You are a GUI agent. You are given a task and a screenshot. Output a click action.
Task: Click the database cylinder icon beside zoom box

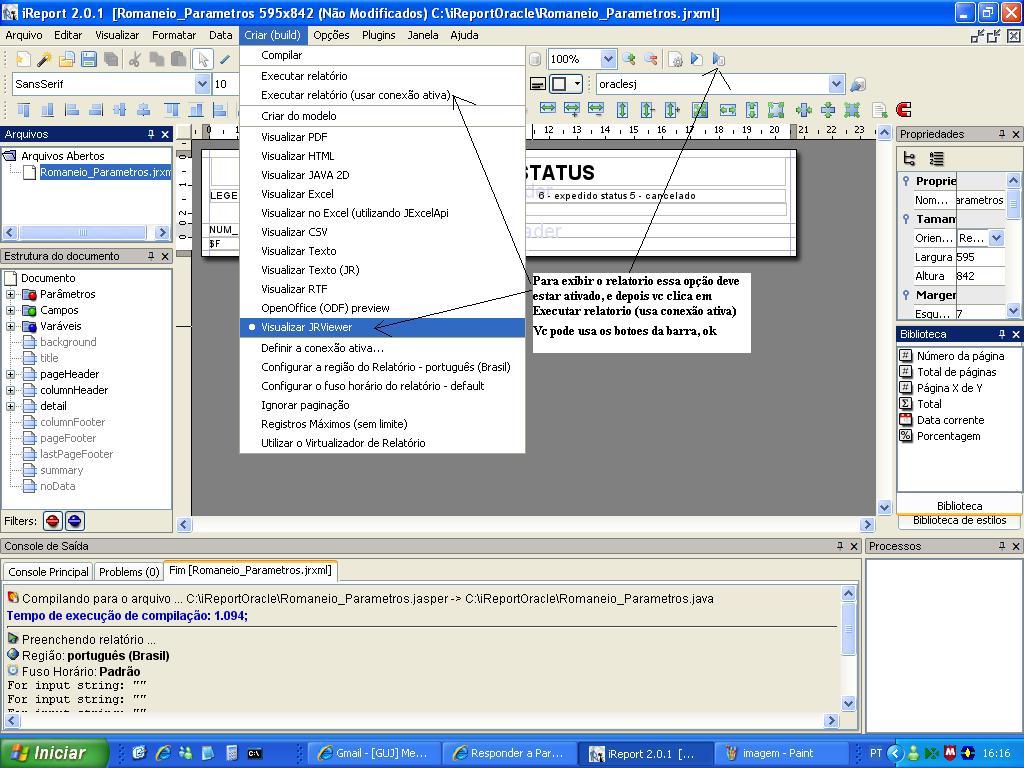[535, 59]
